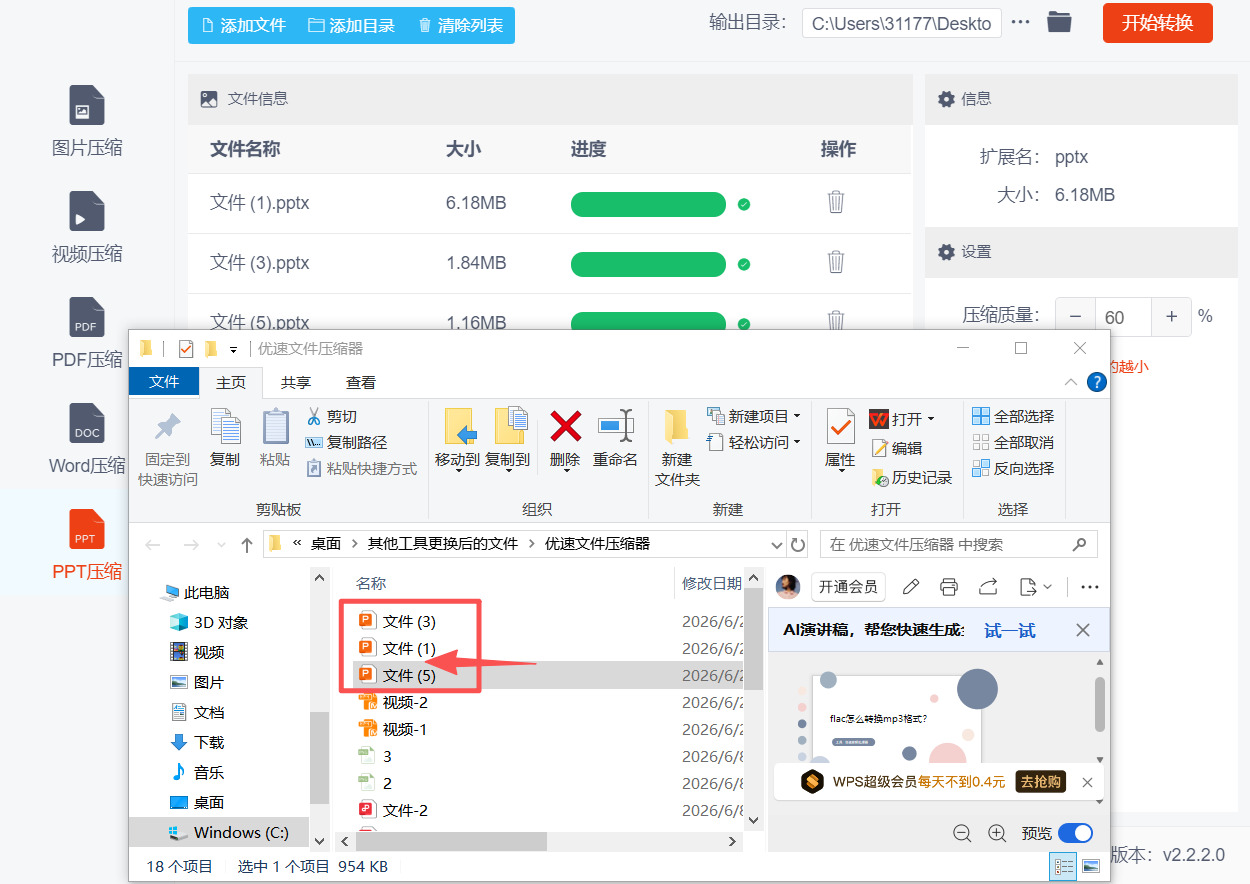1250x884 pixels.
Task: Switch to the 查看 ribbon tab
Action: (361, 382)
